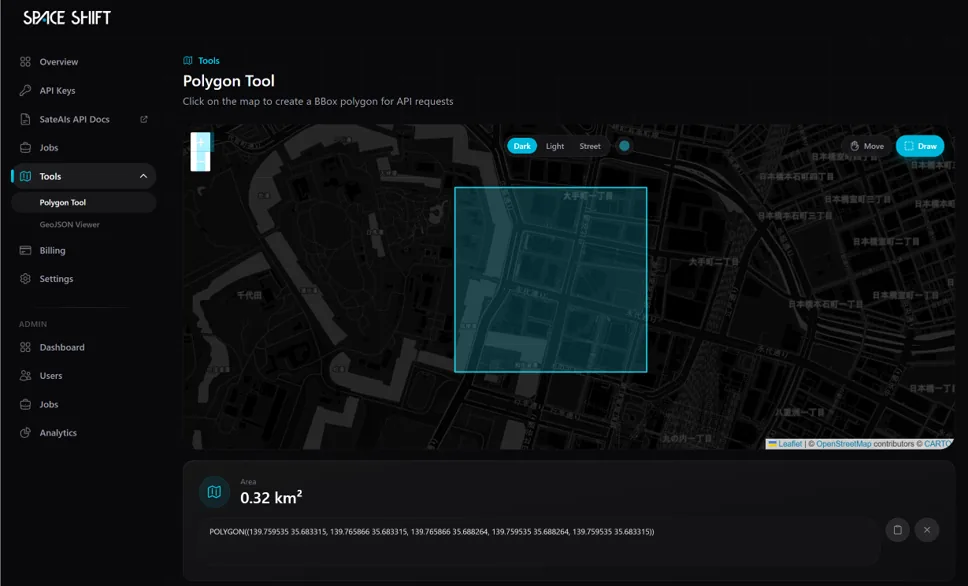Click the teal circle next to Street
Screen dimensions: 968x586
point(624,146)
